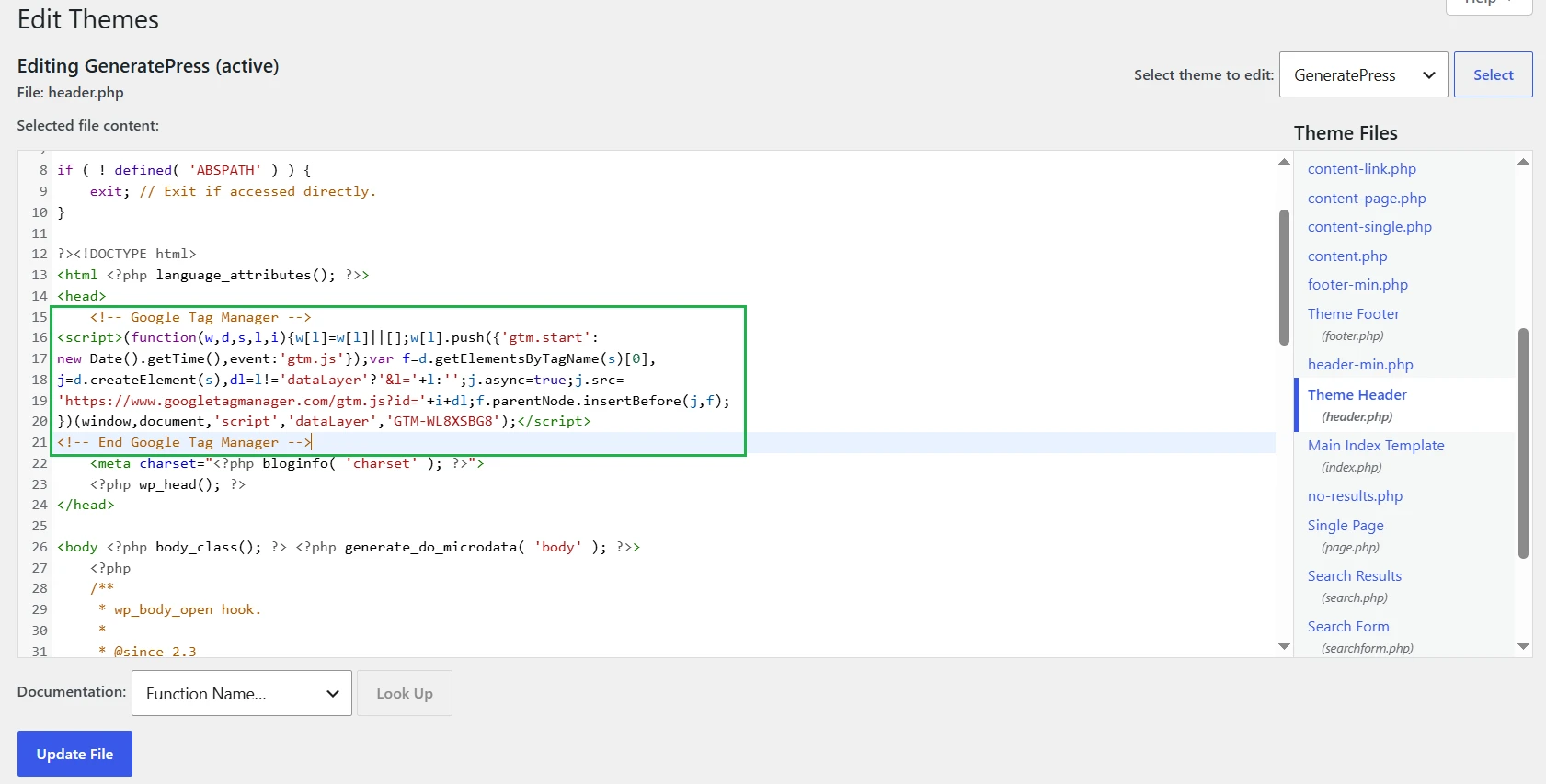
Task: Open header-min.php file
Action: tap(1360, 365)
